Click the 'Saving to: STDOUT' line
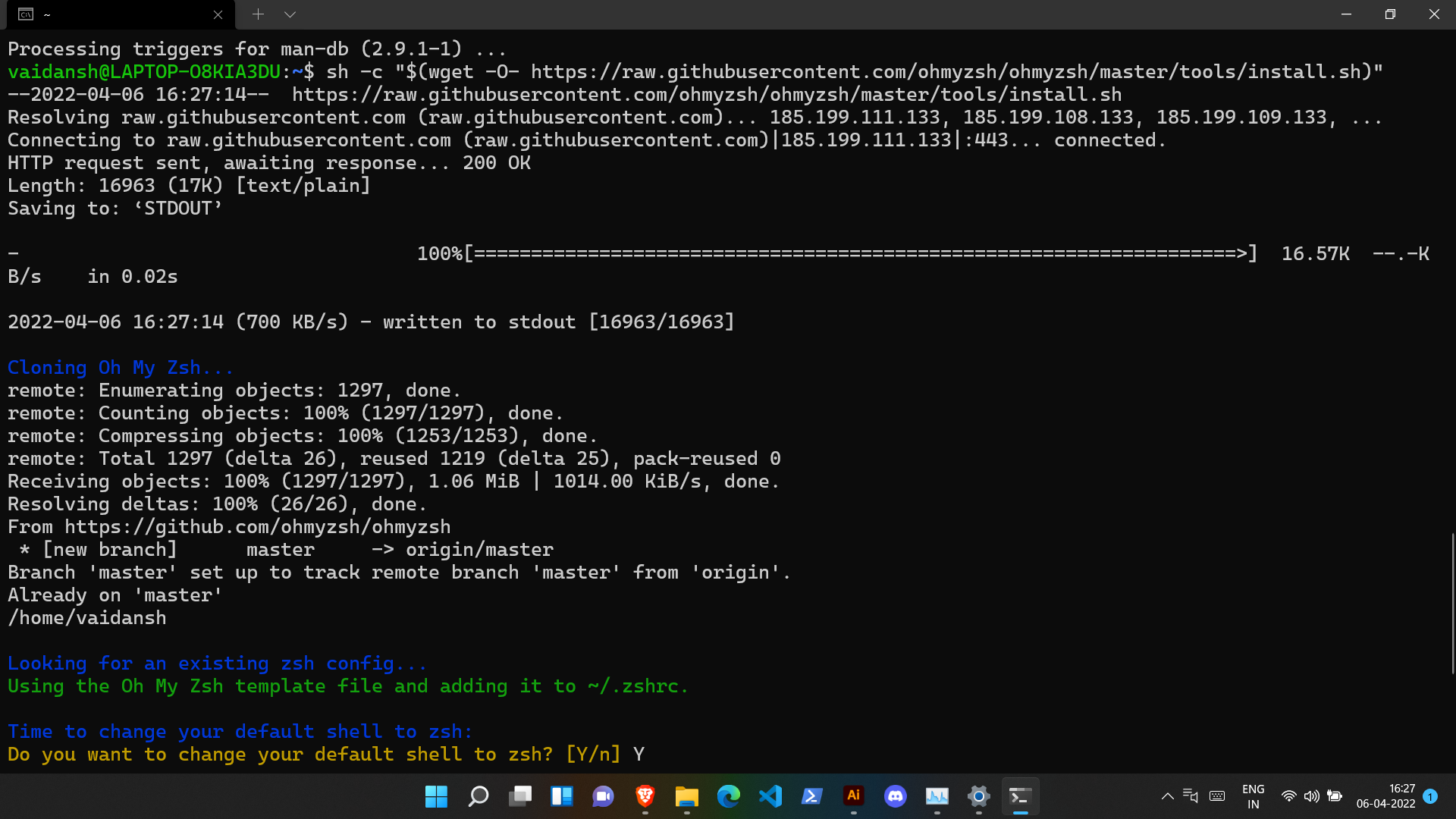This screenshot has height=819, width=1456. [115, 209]
